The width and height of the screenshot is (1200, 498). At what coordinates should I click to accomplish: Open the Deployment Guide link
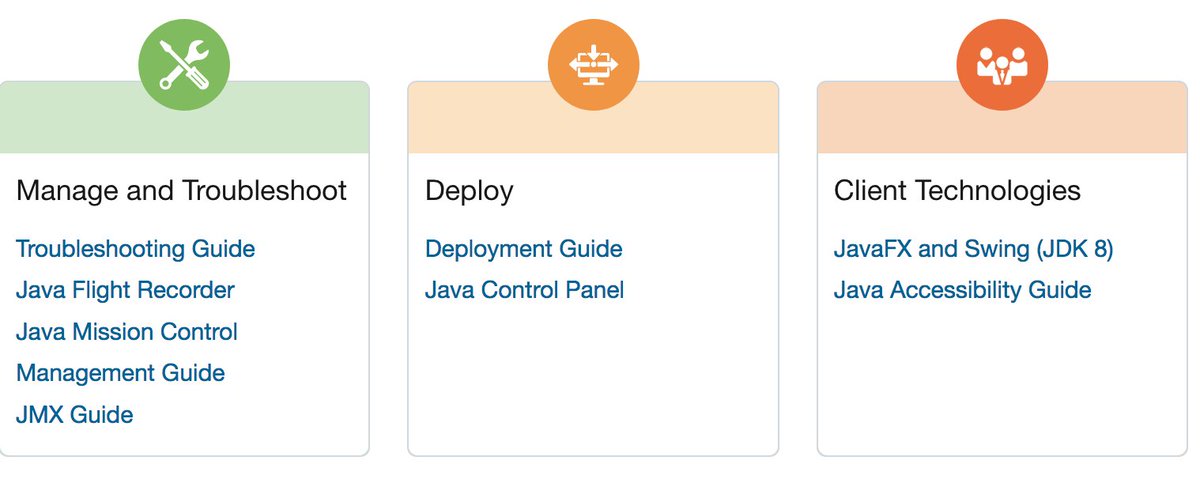coord(524,249)
